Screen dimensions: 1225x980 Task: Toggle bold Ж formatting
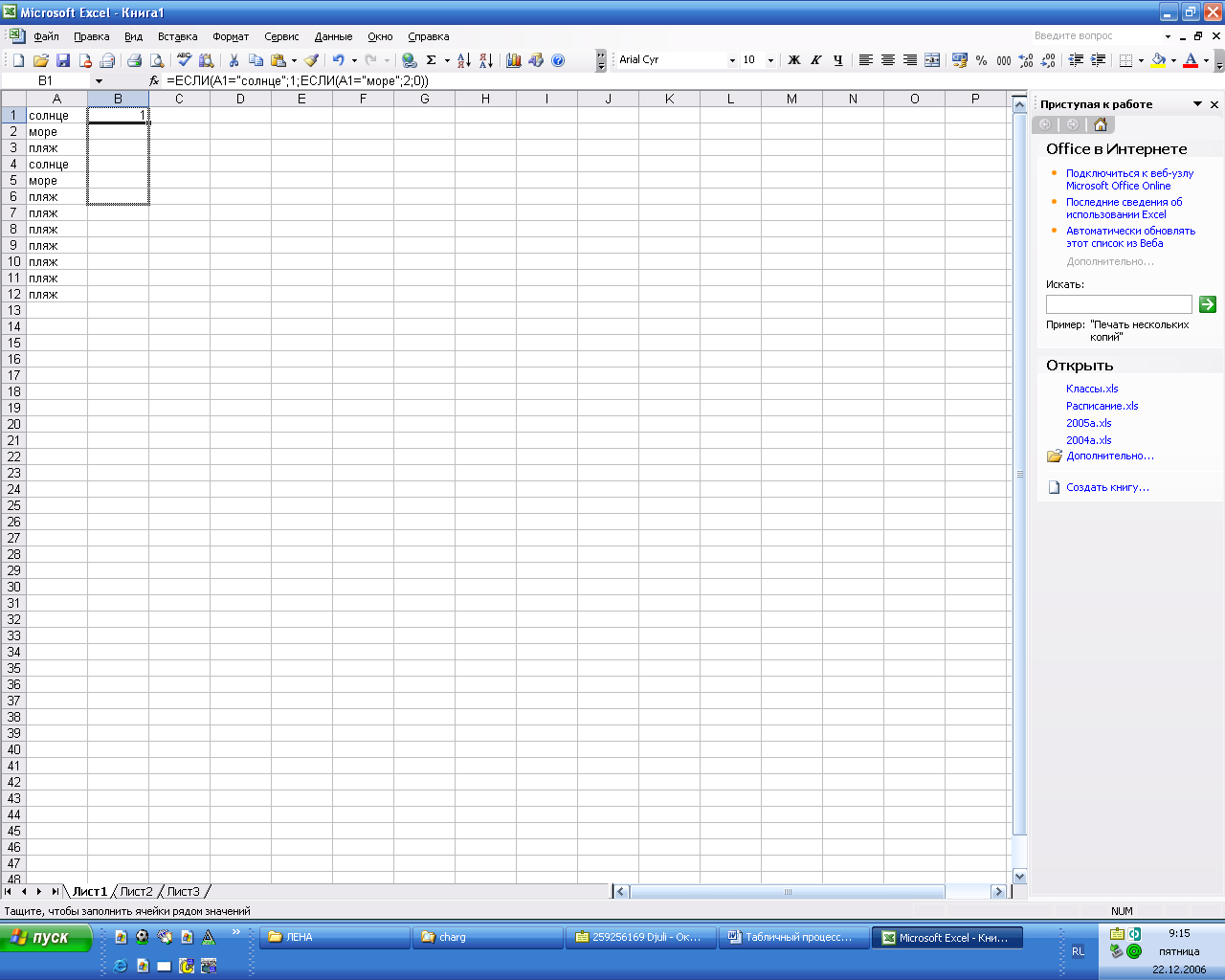tap(794, 60)
